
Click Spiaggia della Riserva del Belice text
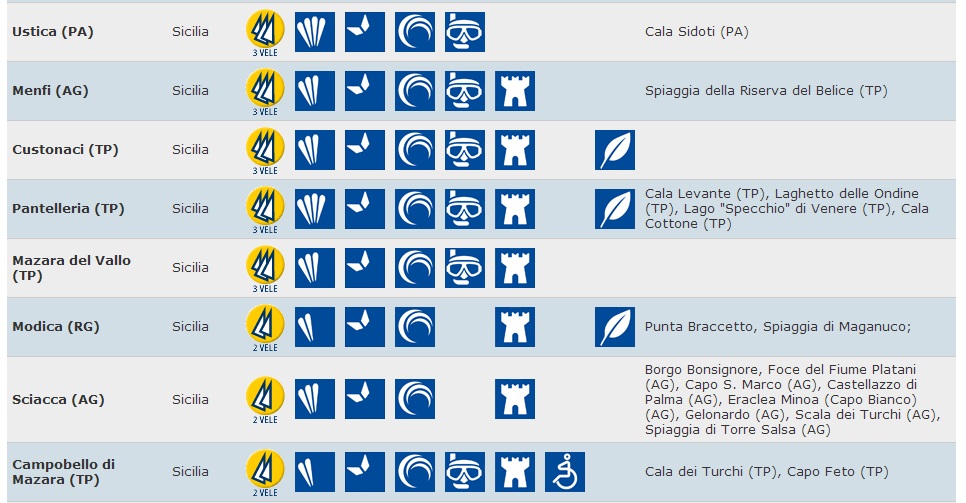coord(766,91)
